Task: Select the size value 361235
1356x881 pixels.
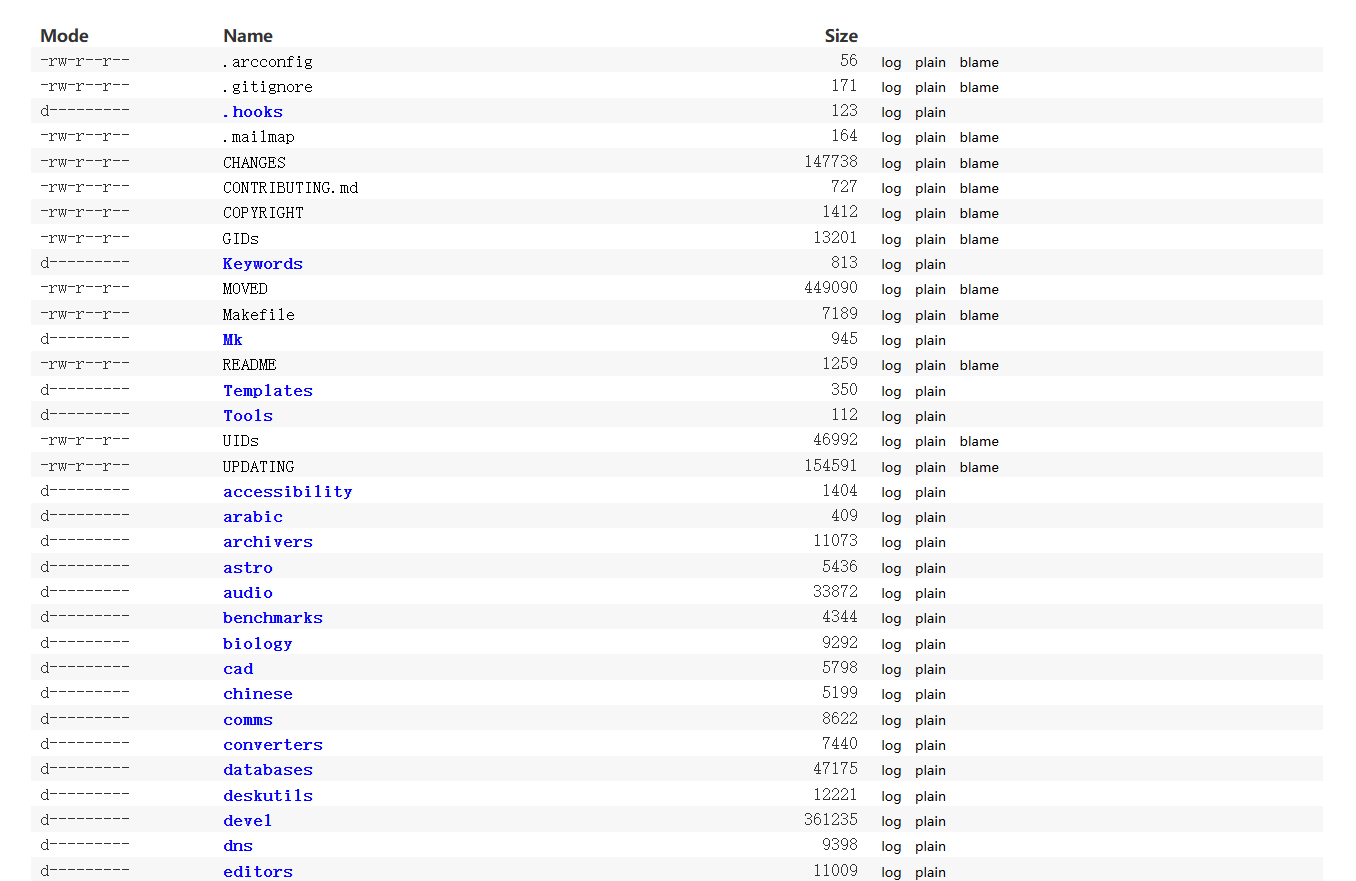Action: coord(831,820)
